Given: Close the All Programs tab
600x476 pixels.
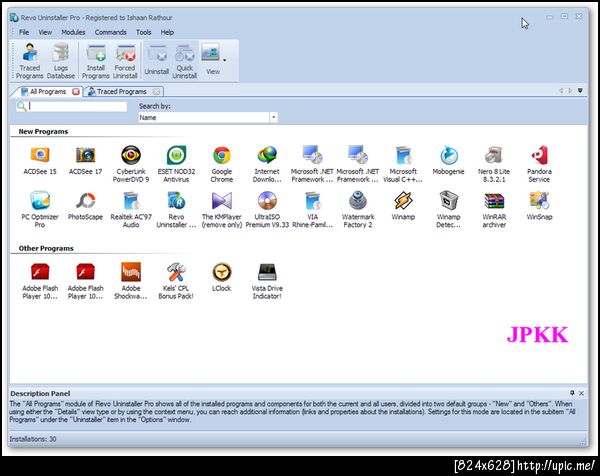Looking at the screenshot, I should (x=76, y=91).
